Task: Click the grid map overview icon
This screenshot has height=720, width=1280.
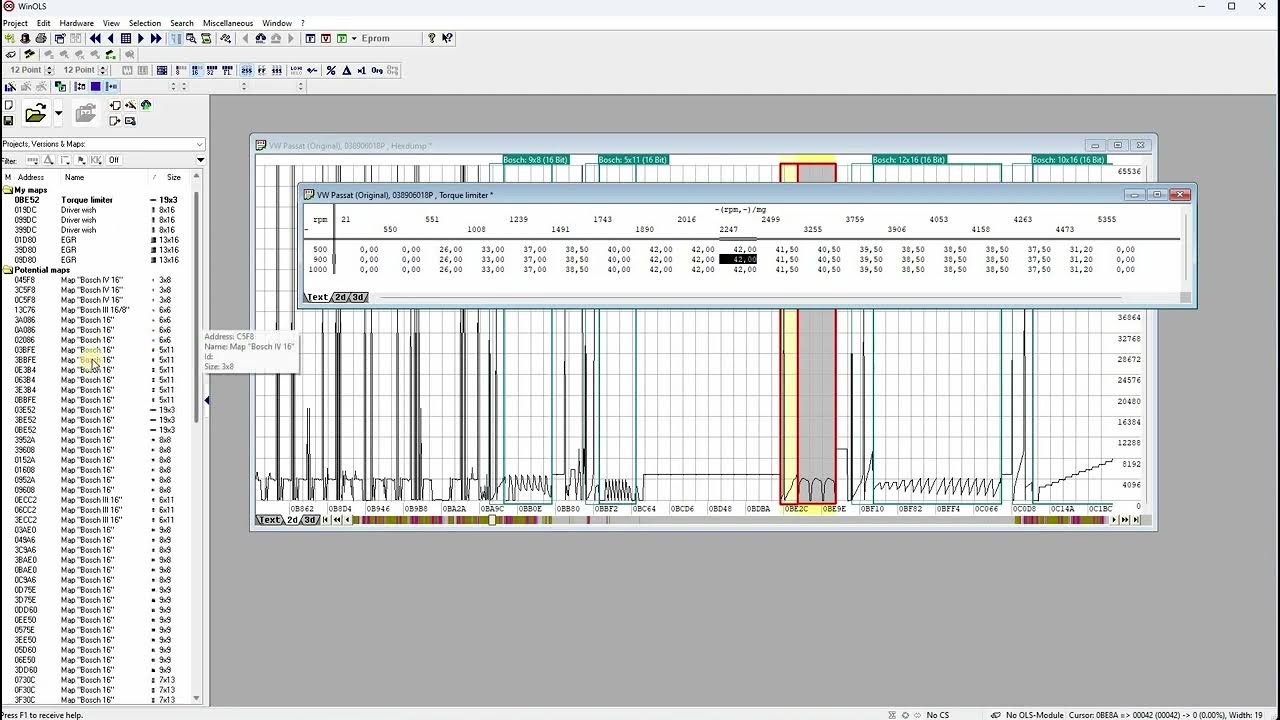Action: [126, 38]
